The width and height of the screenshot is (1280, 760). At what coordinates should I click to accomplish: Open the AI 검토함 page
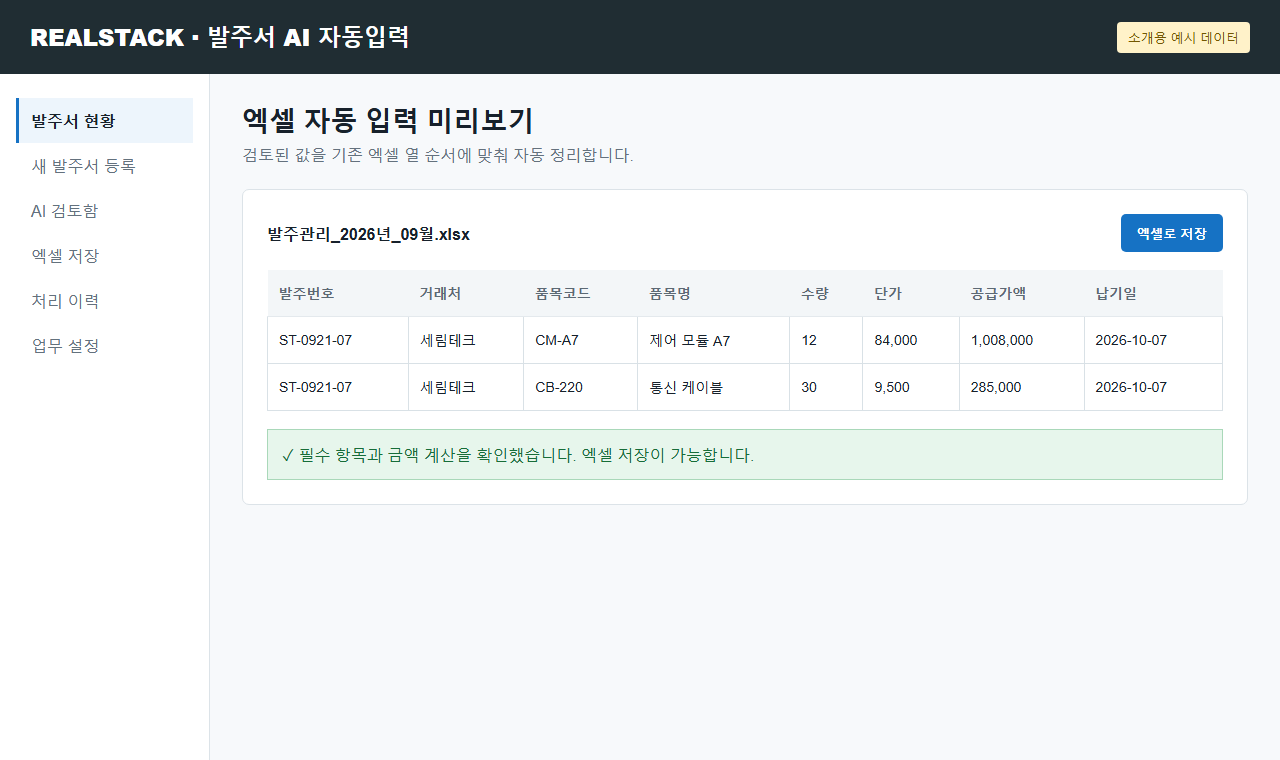click(105, 211)
